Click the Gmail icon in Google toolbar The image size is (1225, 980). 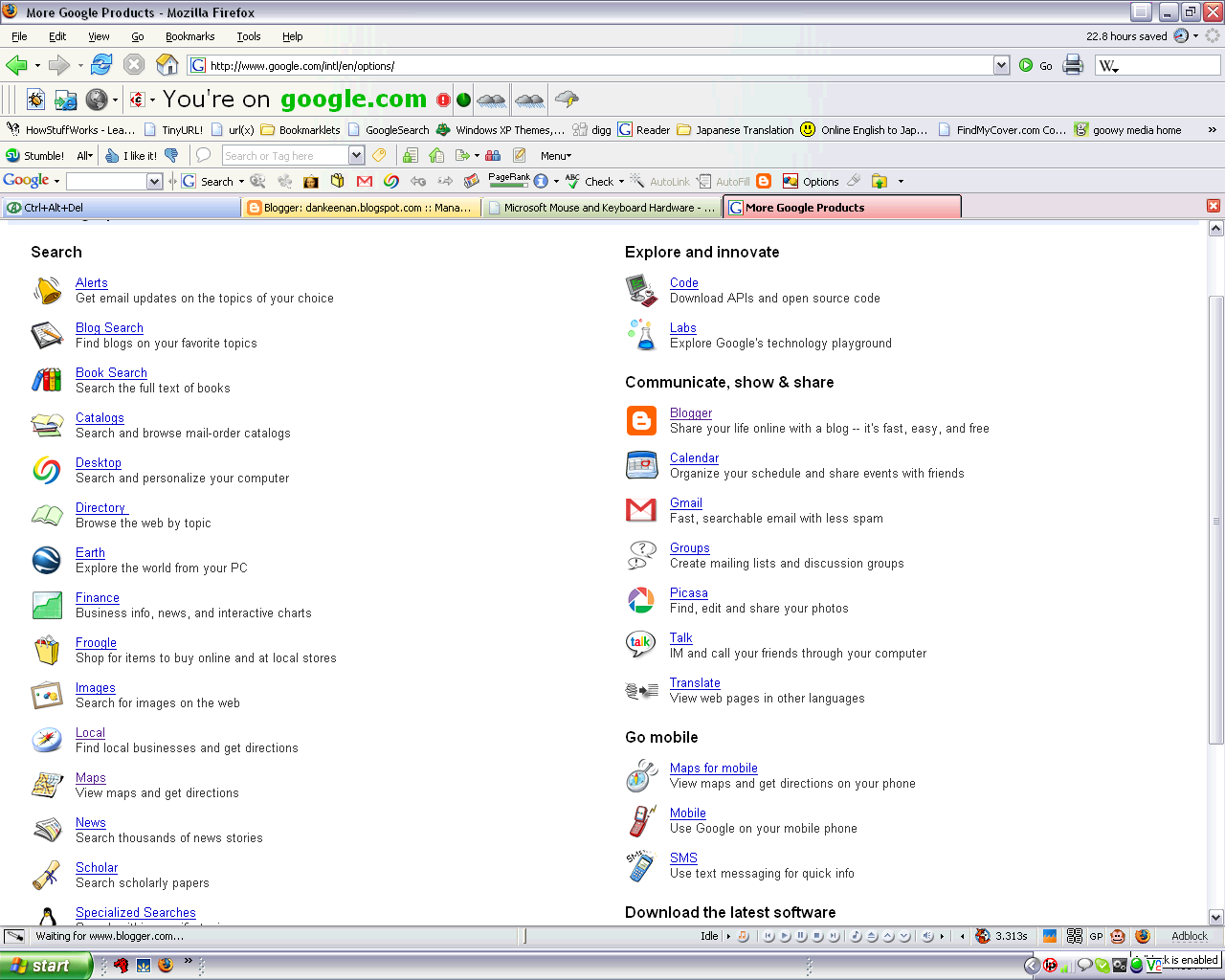point(365,181)
